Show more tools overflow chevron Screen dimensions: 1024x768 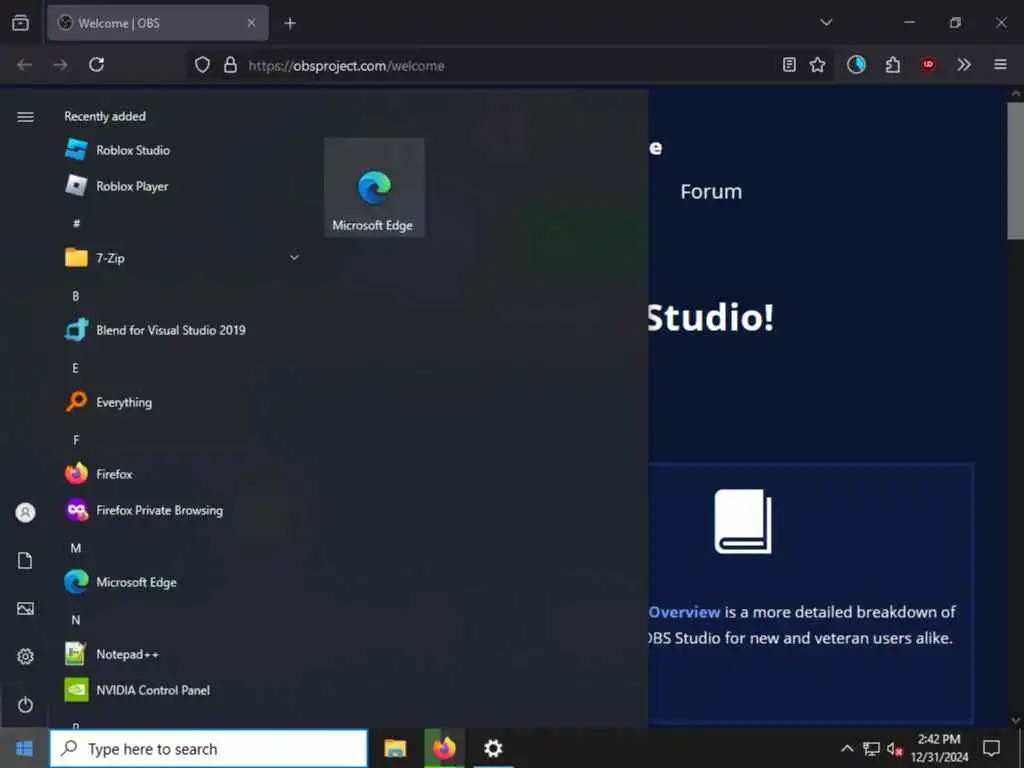pyautogui.click(x=964, y=65)
